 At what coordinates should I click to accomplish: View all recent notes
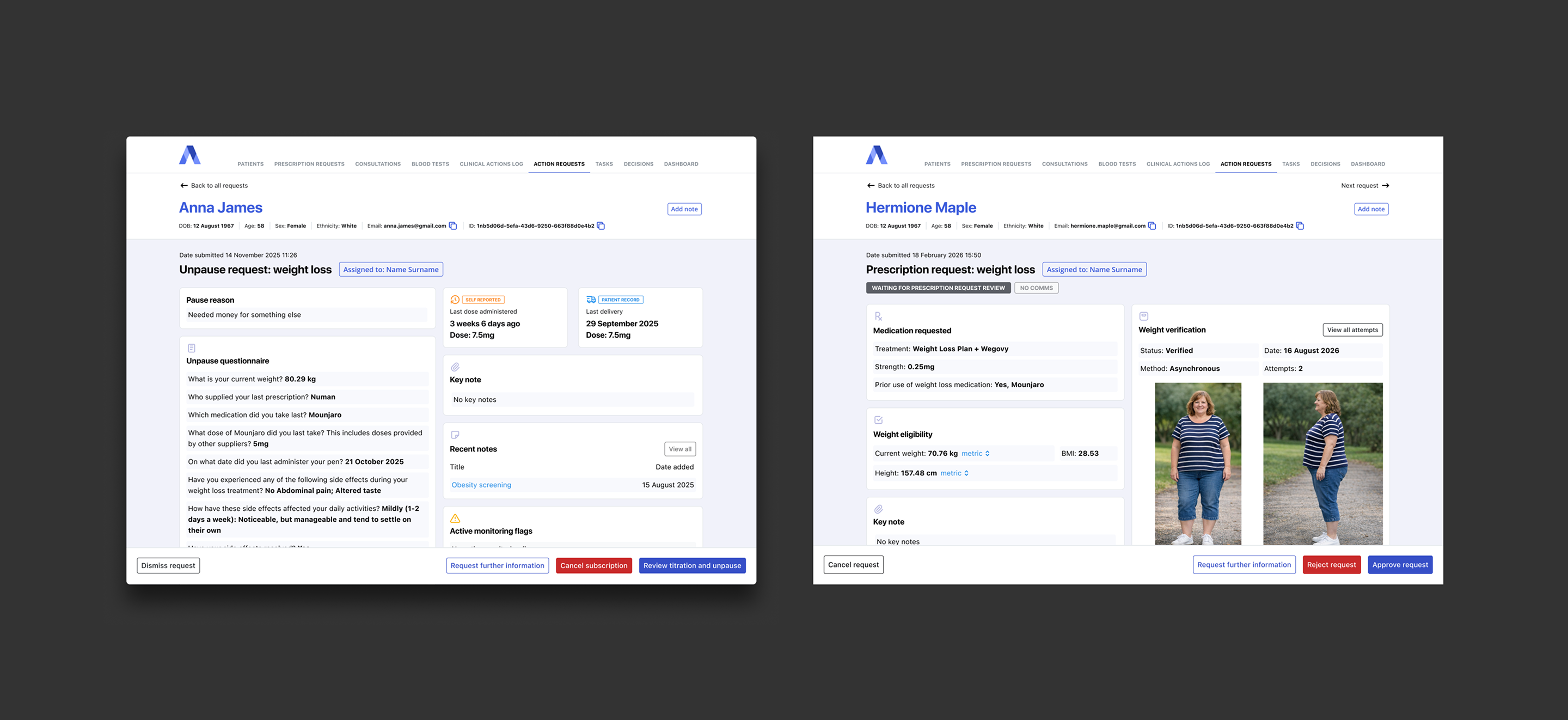click(680, 449)
